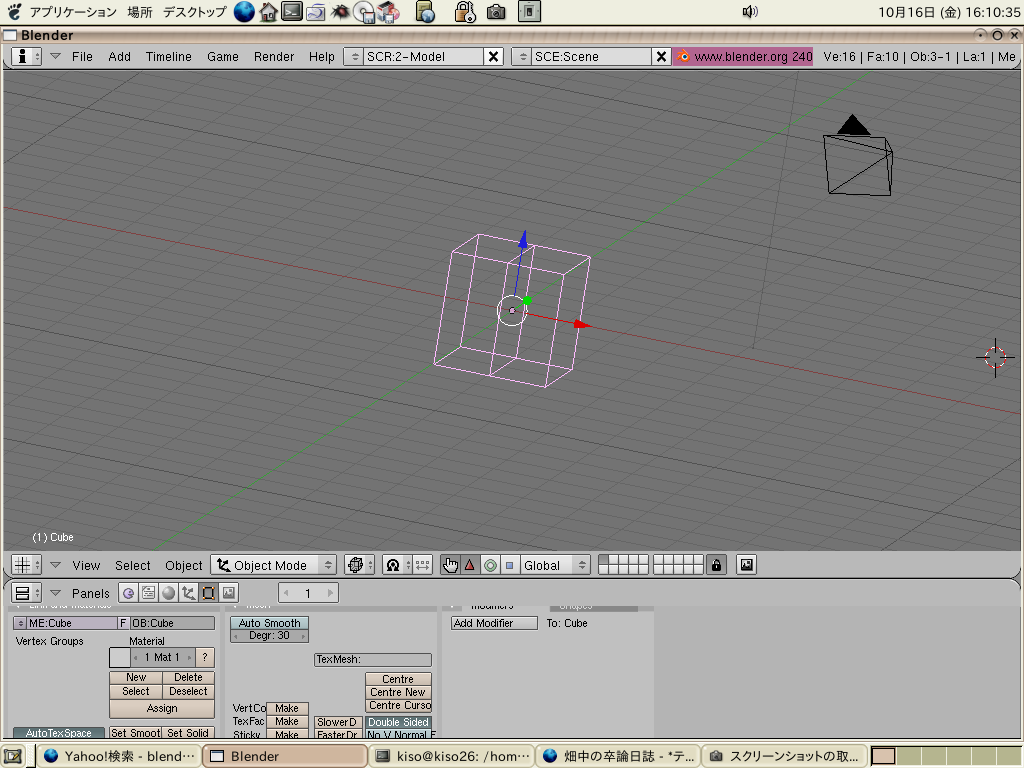The image size is (1024, 768).
Task: Select the scale manipulator square icon
Action: (509, 565)
